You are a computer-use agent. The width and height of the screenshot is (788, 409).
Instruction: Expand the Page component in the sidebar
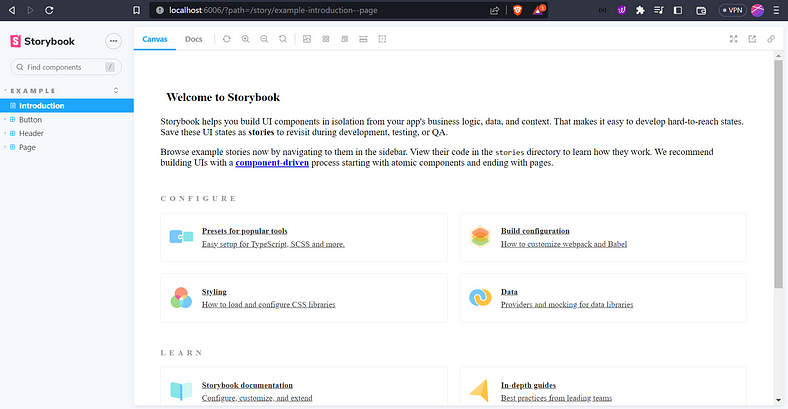click(x=27, y=147)
